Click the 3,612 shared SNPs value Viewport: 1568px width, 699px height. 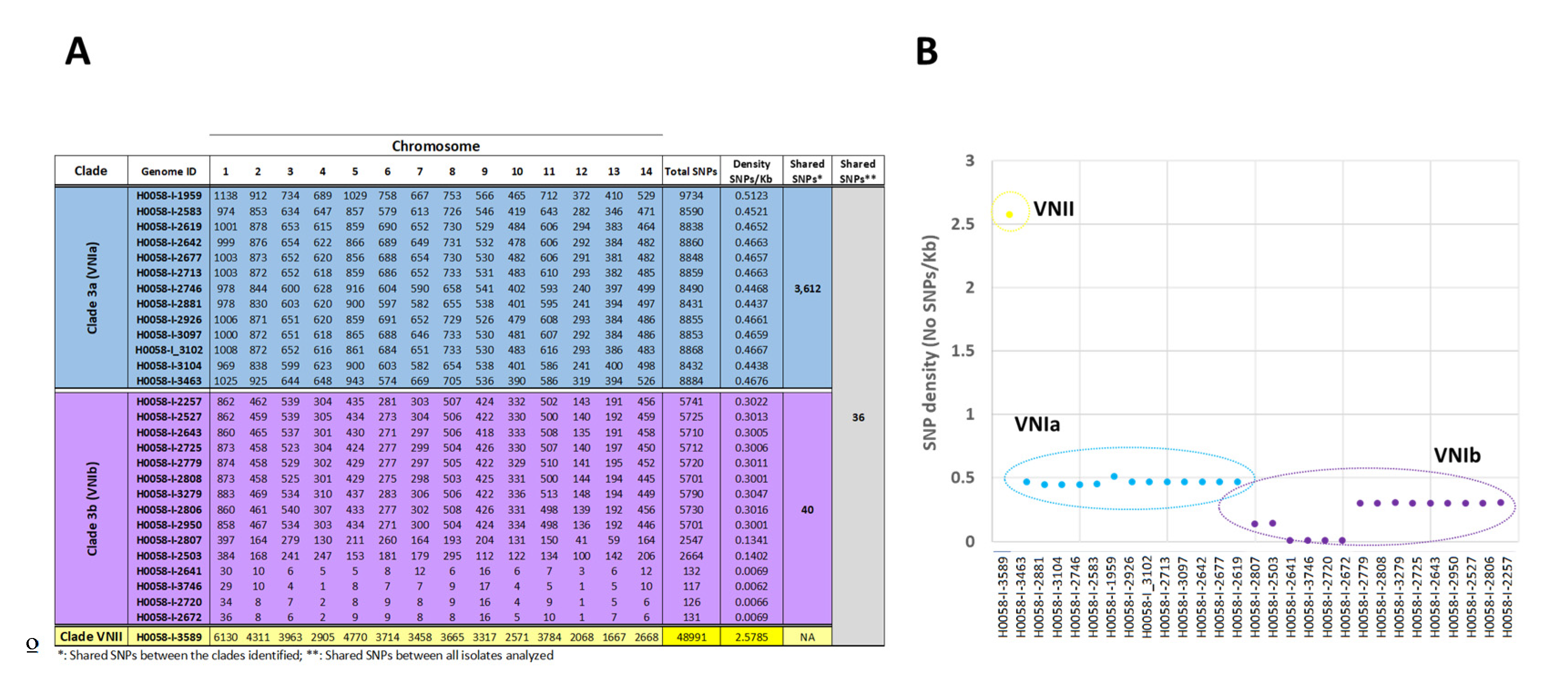pos(807,289)
